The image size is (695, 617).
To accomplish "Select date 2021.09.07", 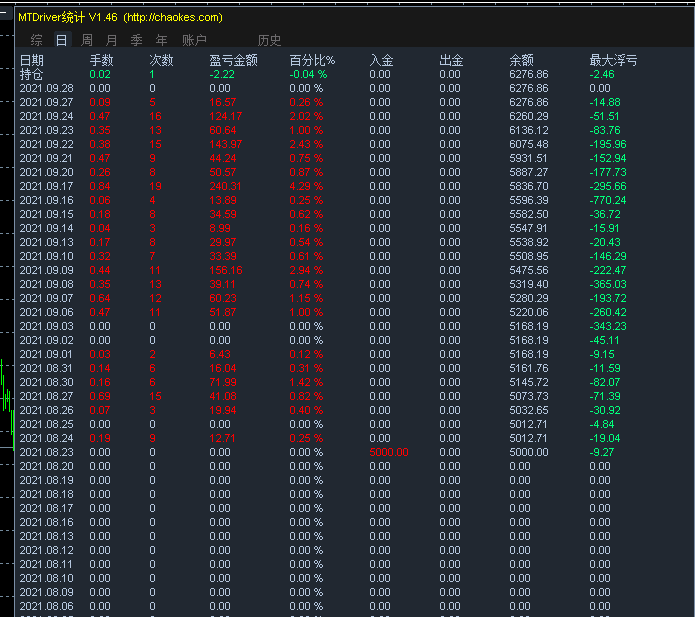I will [x=47, y=298].
